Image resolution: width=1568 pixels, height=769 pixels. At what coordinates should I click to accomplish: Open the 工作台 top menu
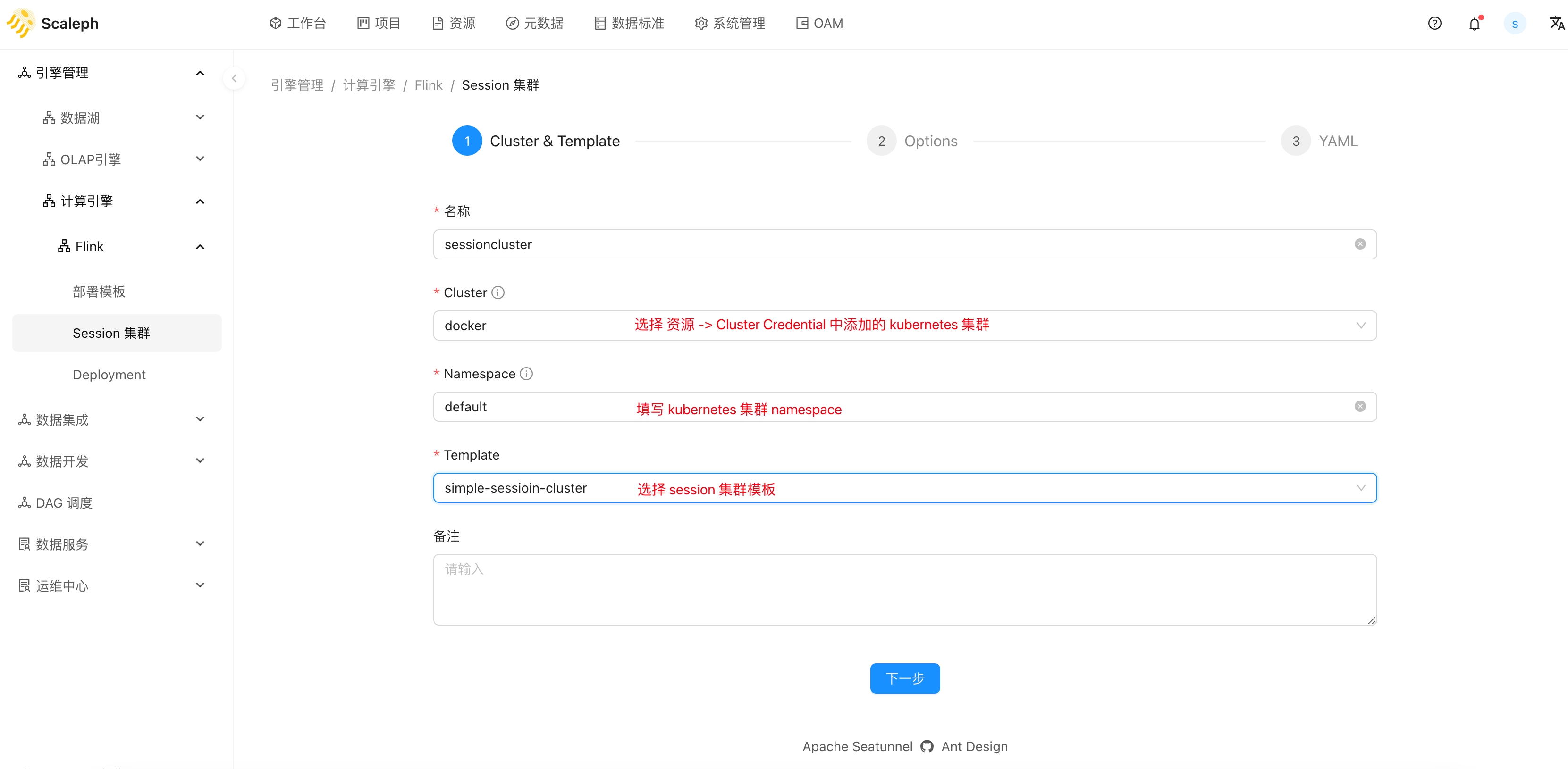click(298, 24)
